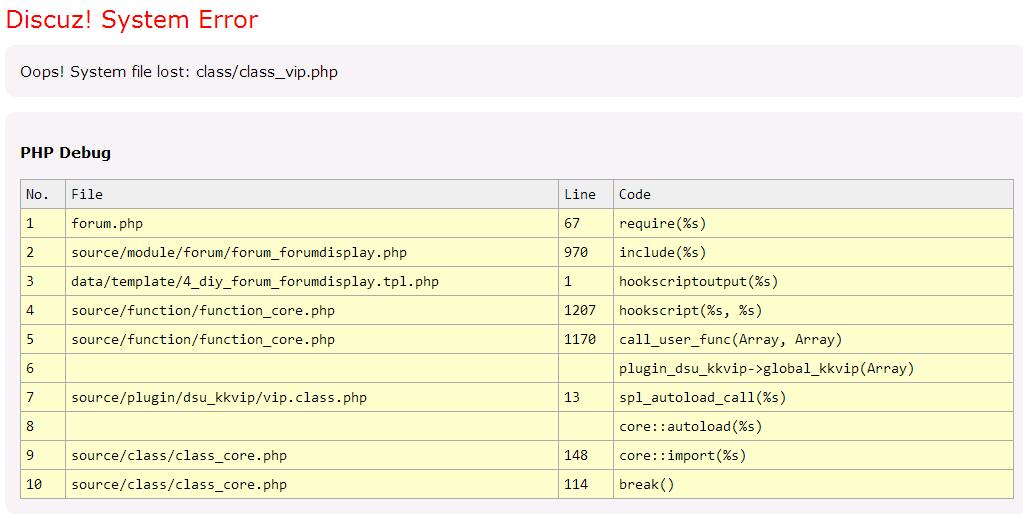Select the 'core::autoload(%s)' code cell
The width and height of the screenshot is (1023, 514).
tap(813, 427)
